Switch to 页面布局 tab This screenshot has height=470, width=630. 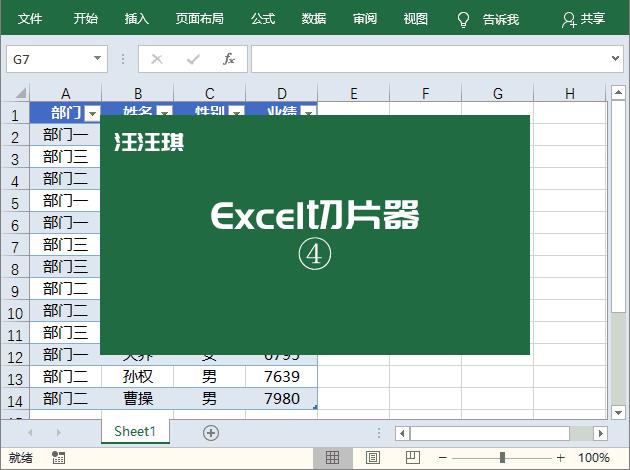(x=199, y=18)
